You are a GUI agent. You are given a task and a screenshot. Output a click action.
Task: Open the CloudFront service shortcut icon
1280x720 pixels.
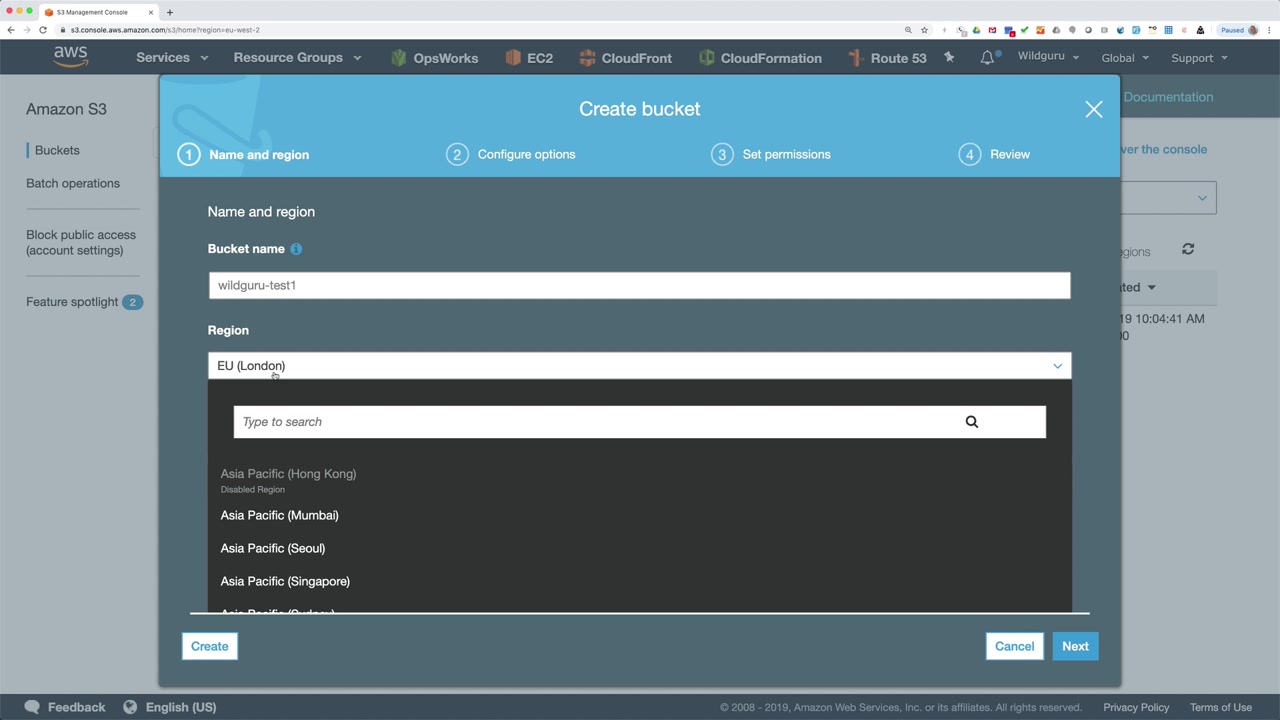pos(587,58)
